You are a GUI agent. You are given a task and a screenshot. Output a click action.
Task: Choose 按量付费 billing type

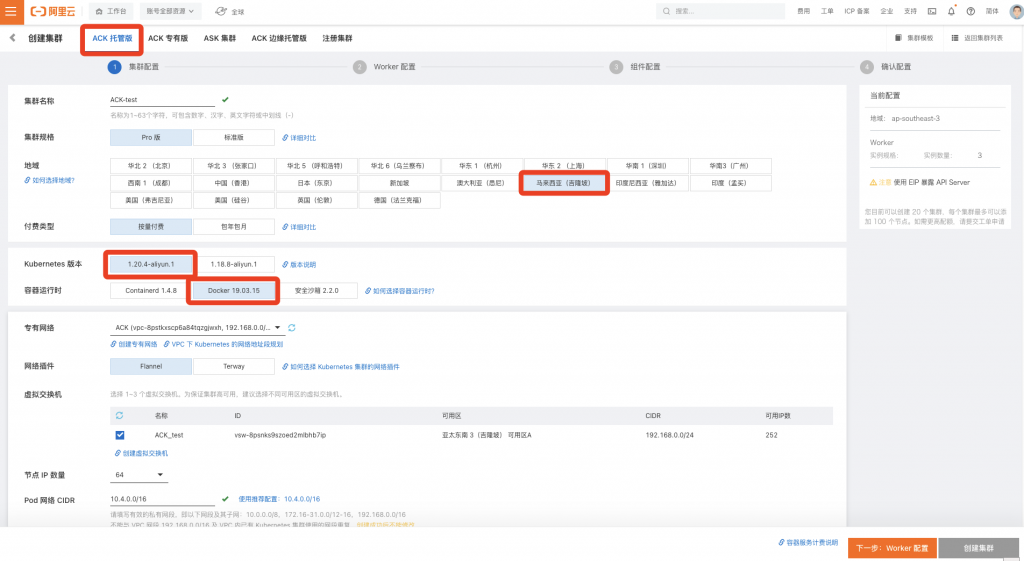pos(151,227)
